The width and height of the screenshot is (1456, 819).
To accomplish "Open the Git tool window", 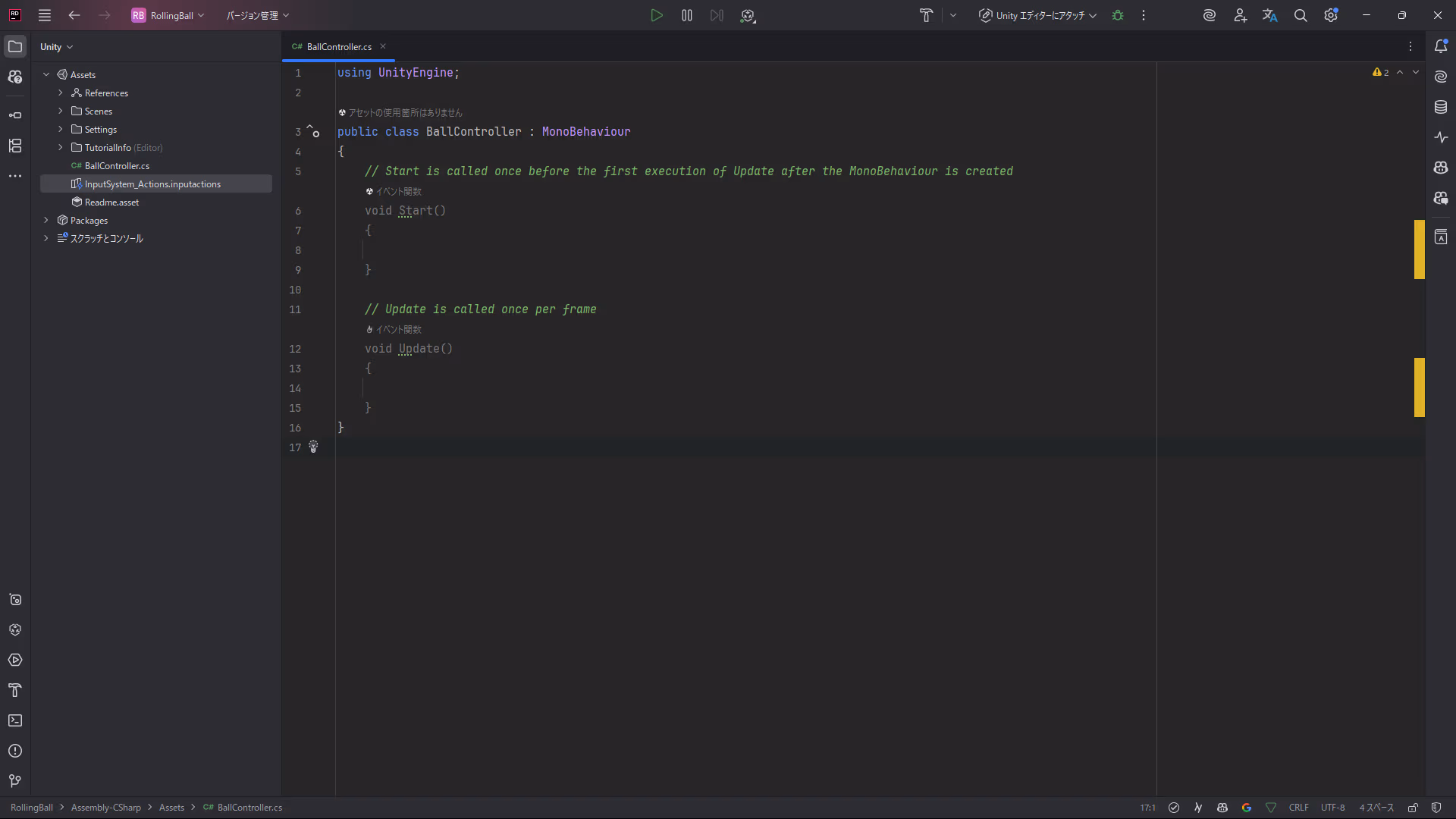I will (15, 781).
